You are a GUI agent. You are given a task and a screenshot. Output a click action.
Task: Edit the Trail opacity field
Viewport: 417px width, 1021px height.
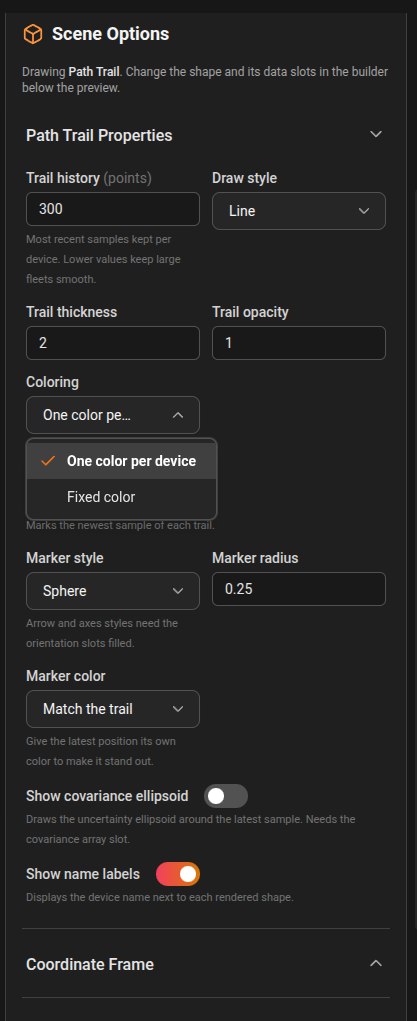(298, 343)
